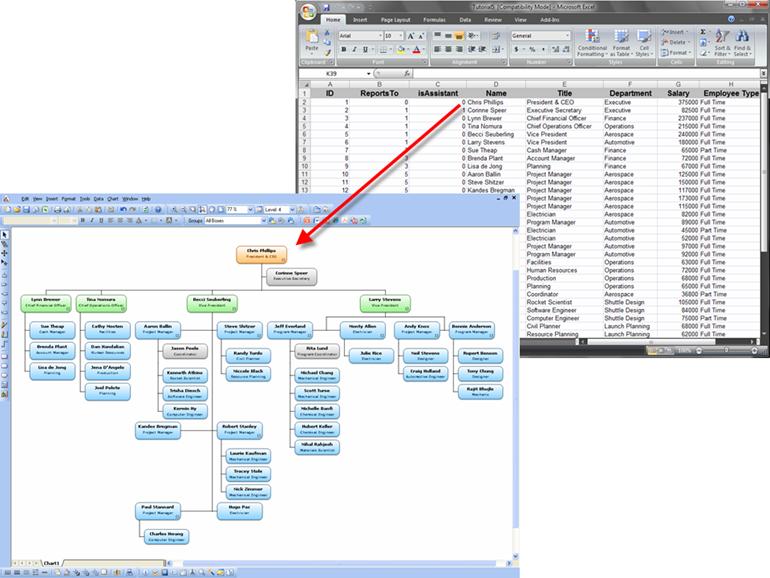
Task: Select the Chris Phillips box in chart
Action: [261, 254]
